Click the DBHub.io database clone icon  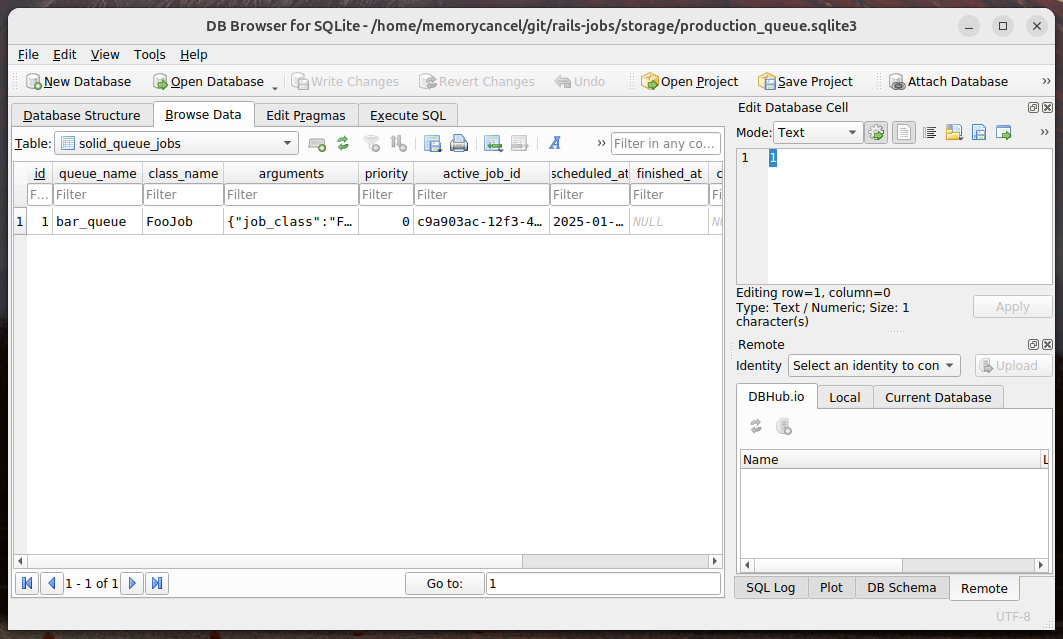784,426
